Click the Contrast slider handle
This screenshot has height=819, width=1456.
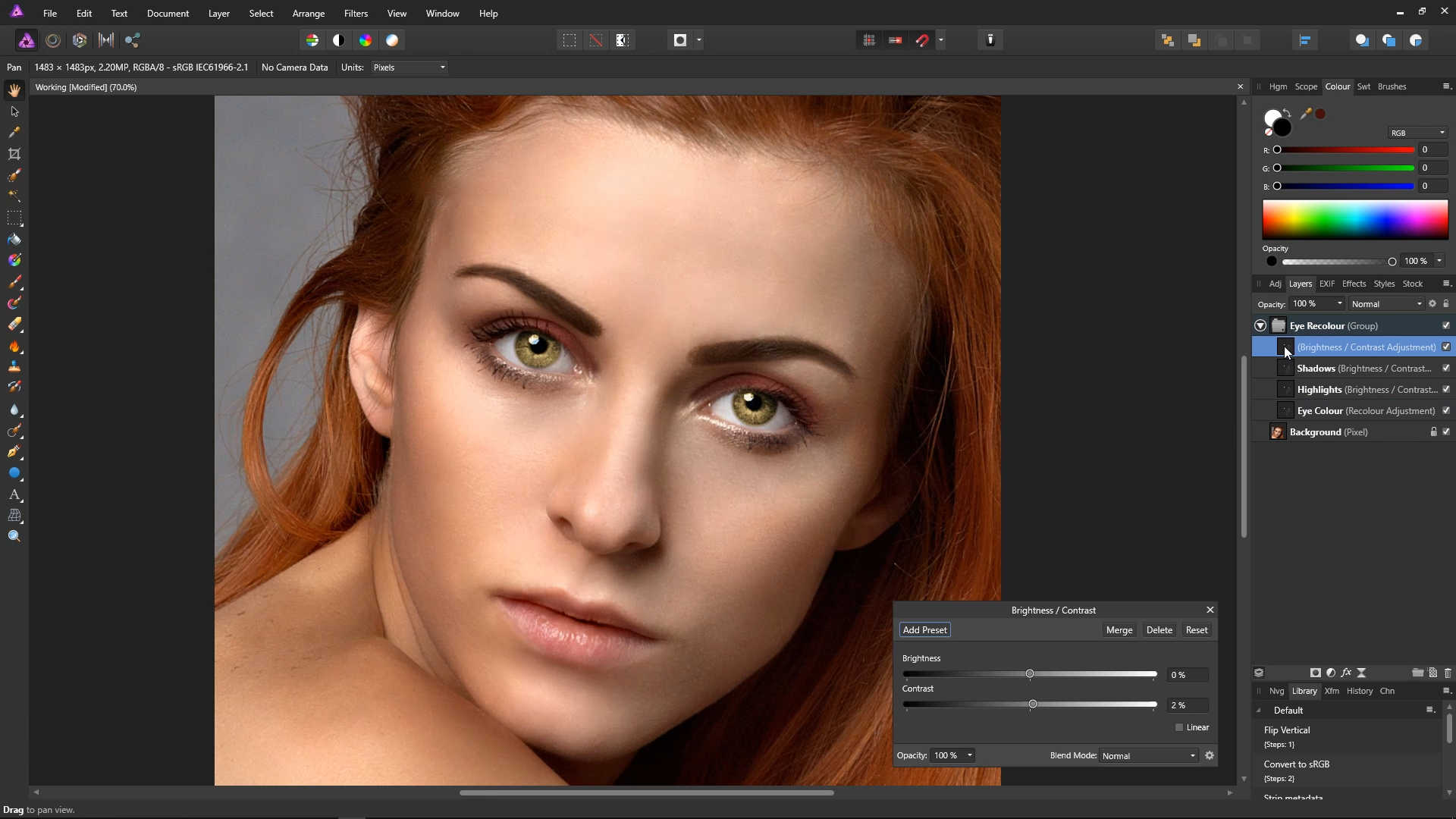pyautogui.click(x=1033, y=704)
